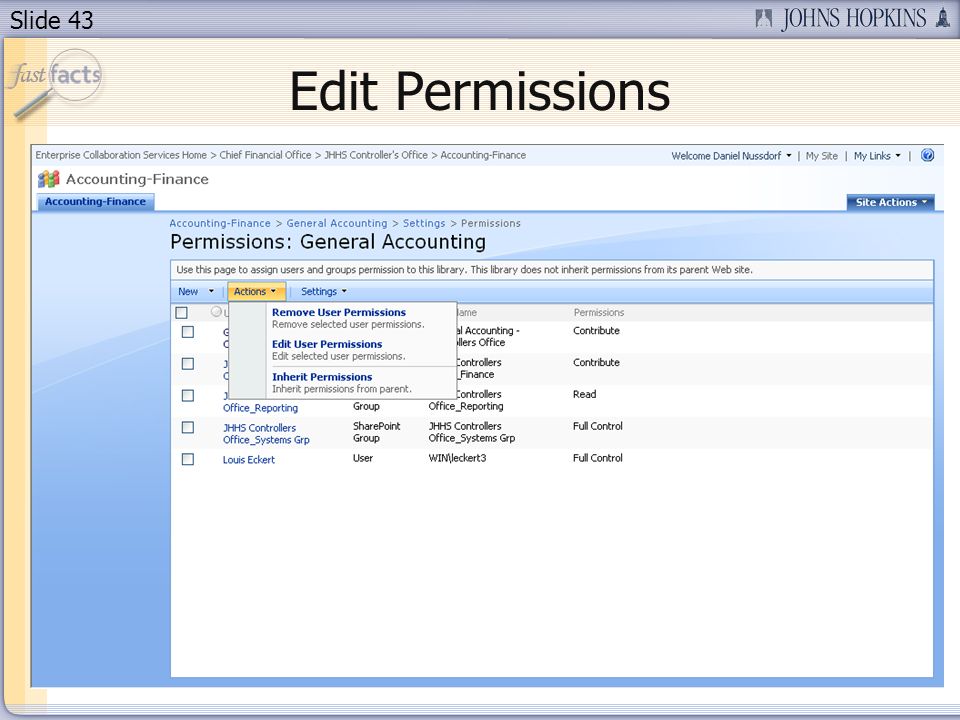Click User type in Louis Eckert row

(363, 458)
